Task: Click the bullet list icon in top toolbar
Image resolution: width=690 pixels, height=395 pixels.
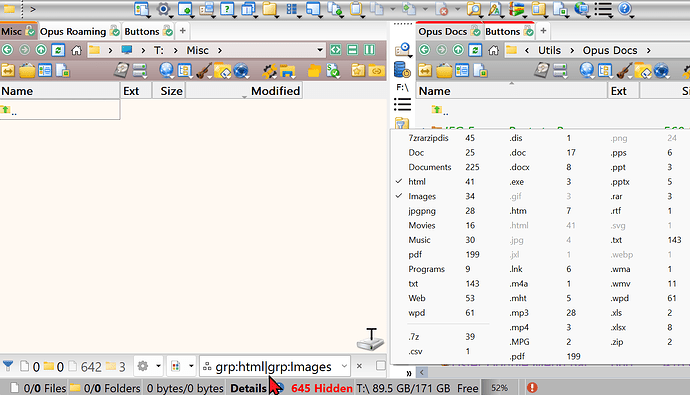Action: [603, 9]
